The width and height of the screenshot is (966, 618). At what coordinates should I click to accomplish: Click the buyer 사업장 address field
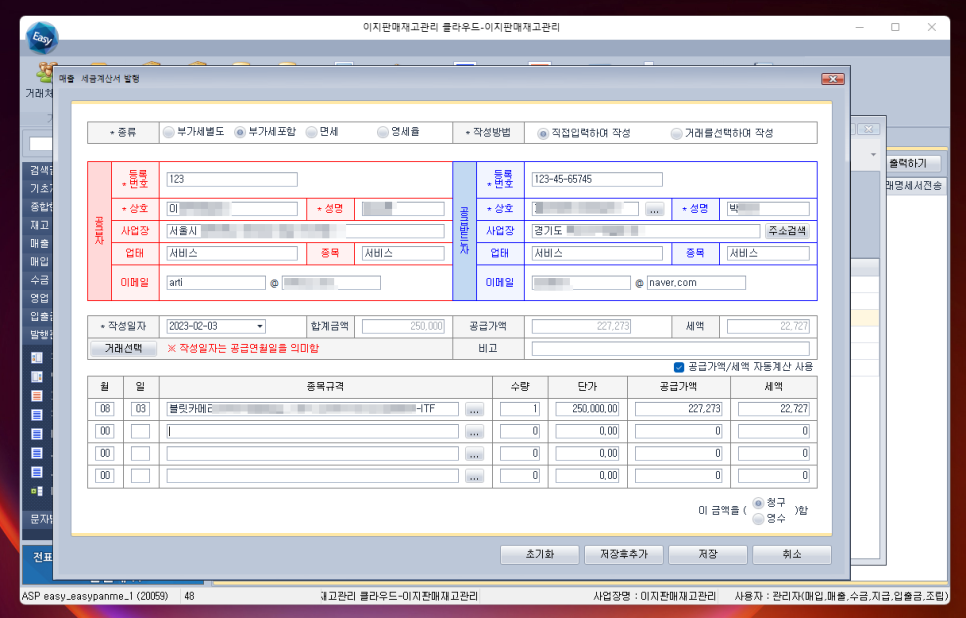646,231
